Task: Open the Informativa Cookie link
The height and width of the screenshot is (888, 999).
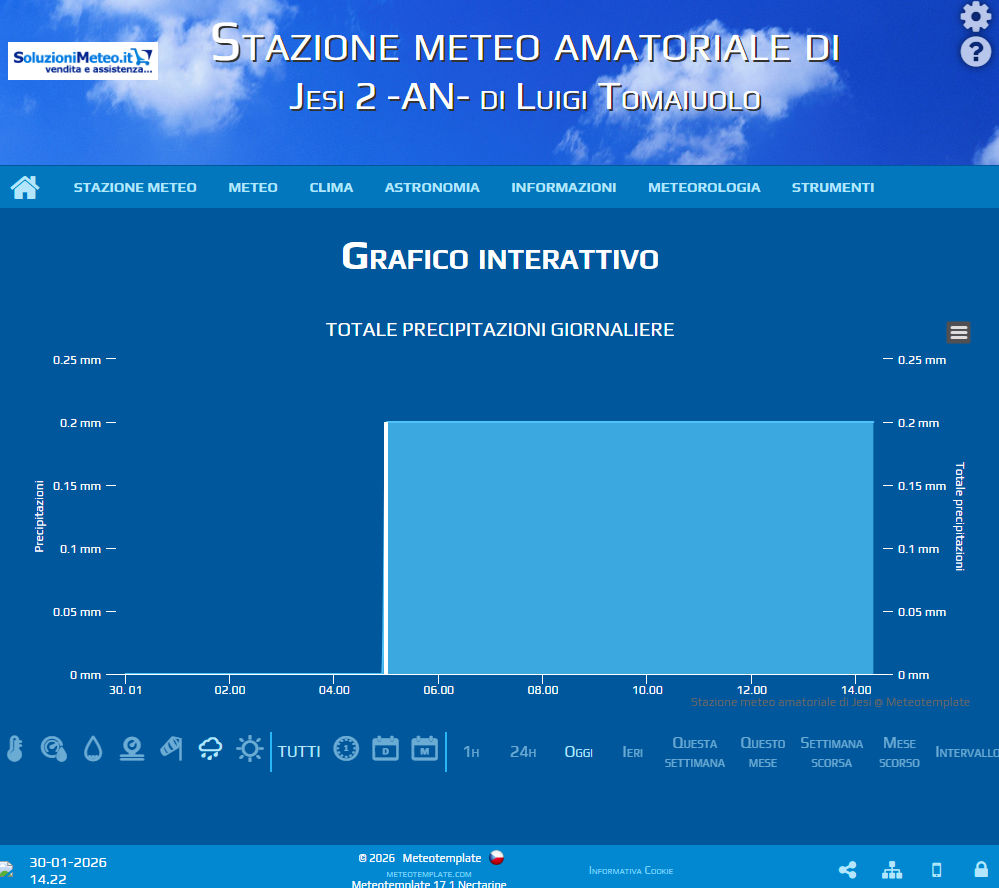Action: coord(631,871)
